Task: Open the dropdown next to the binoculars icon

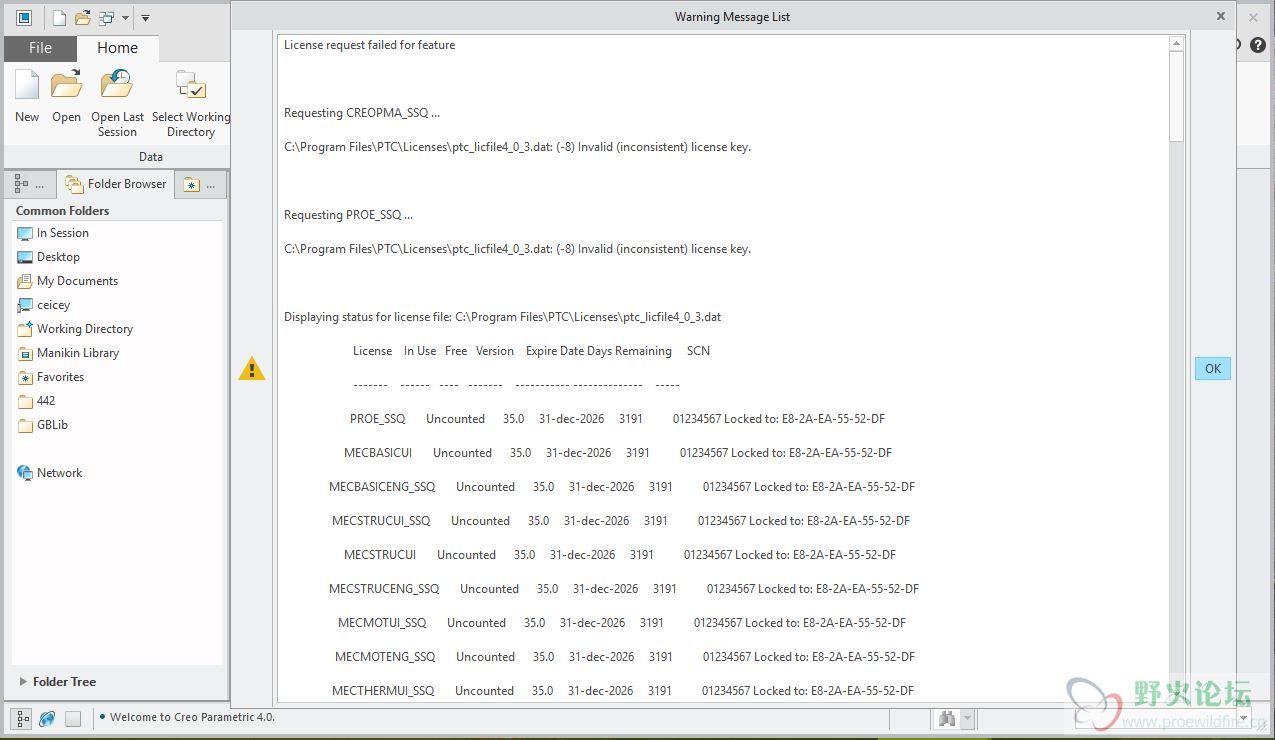Action: [966, 719]
